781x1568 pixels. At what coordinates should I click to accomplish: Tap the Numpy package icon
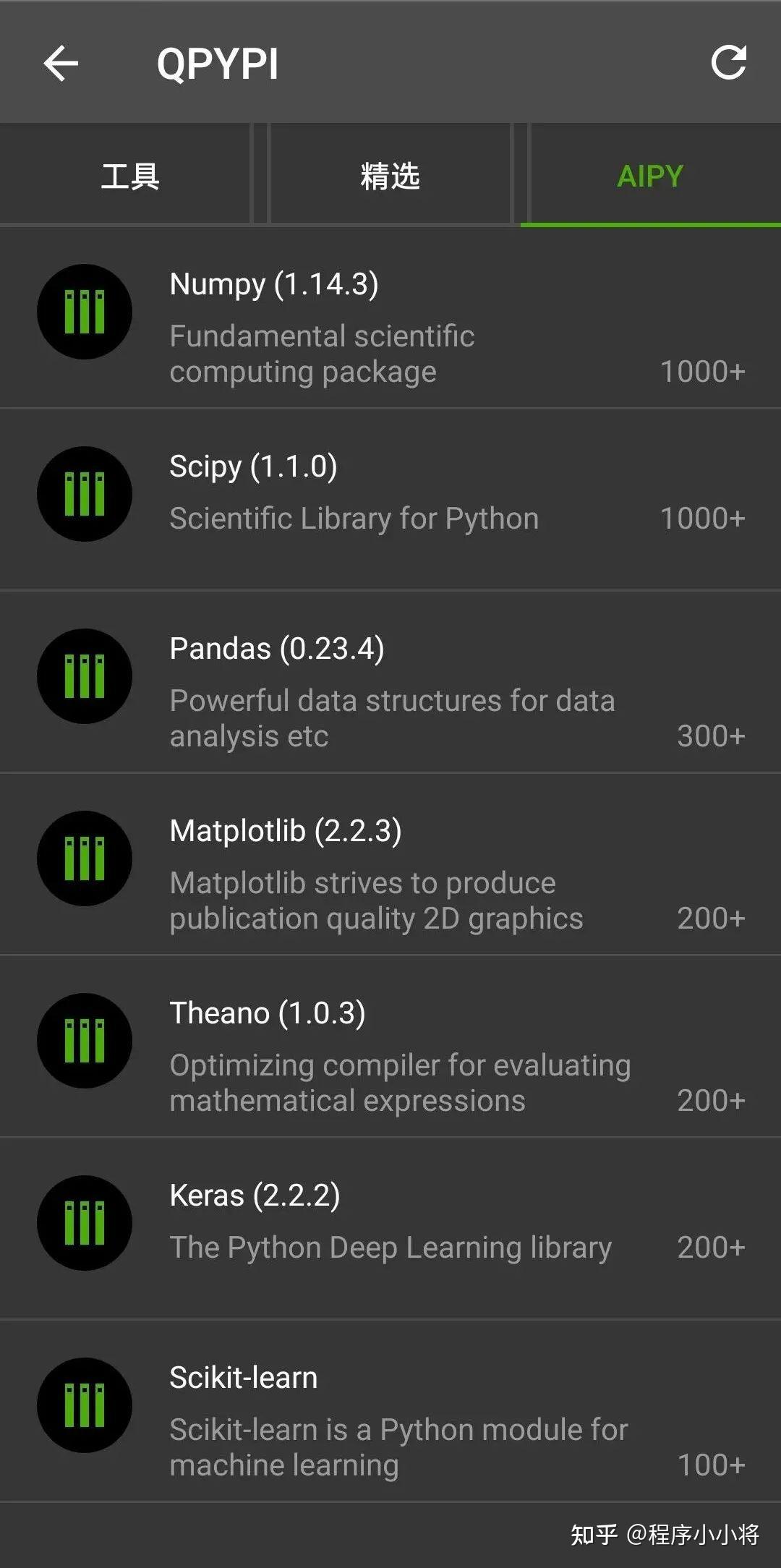tap(85, 312)
